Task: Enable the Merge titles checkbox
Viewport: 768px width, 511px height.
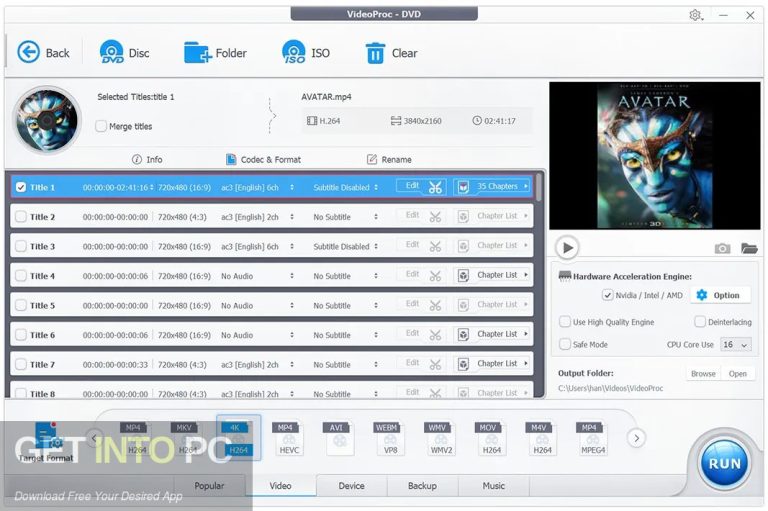Action: (101, 126)
